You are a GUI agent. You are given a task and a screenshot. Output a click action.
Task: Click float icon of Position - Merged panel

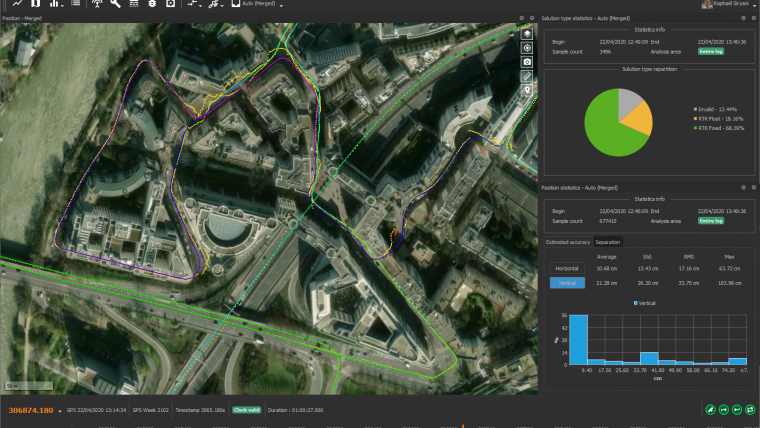click(522, 18)
